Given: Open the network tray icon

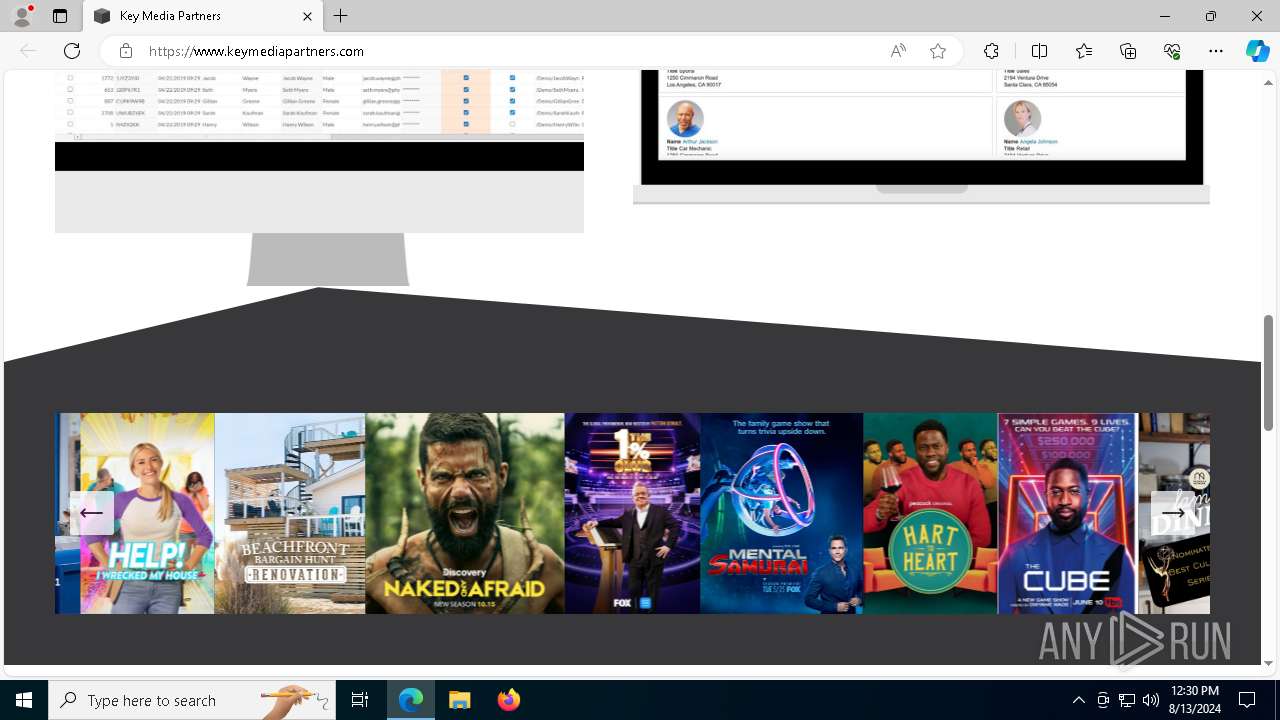Looking at the screenshot, I should [x=1127, y=700].
